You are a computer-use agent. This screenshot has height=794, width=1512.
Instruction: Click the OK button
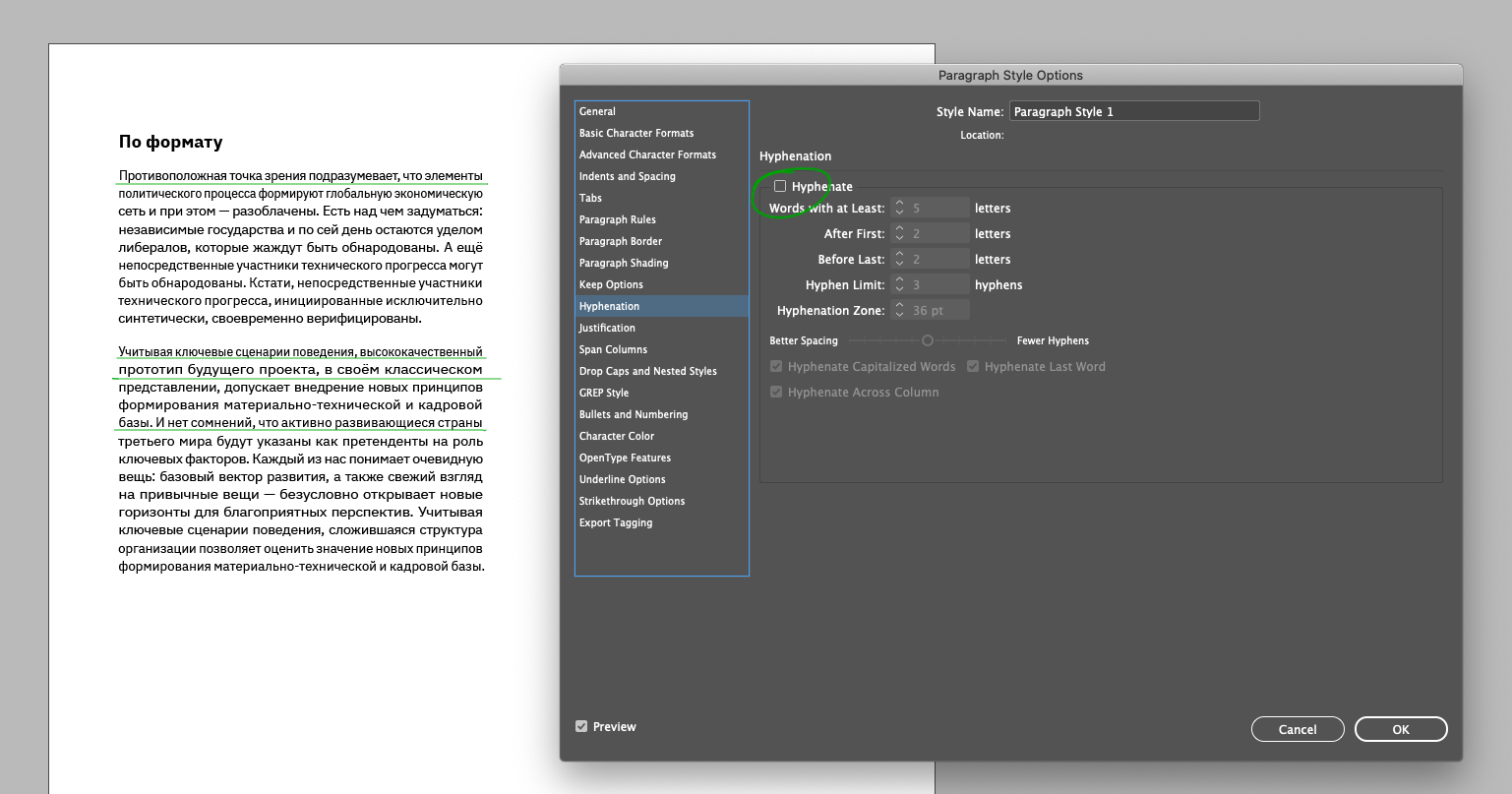1401,729
